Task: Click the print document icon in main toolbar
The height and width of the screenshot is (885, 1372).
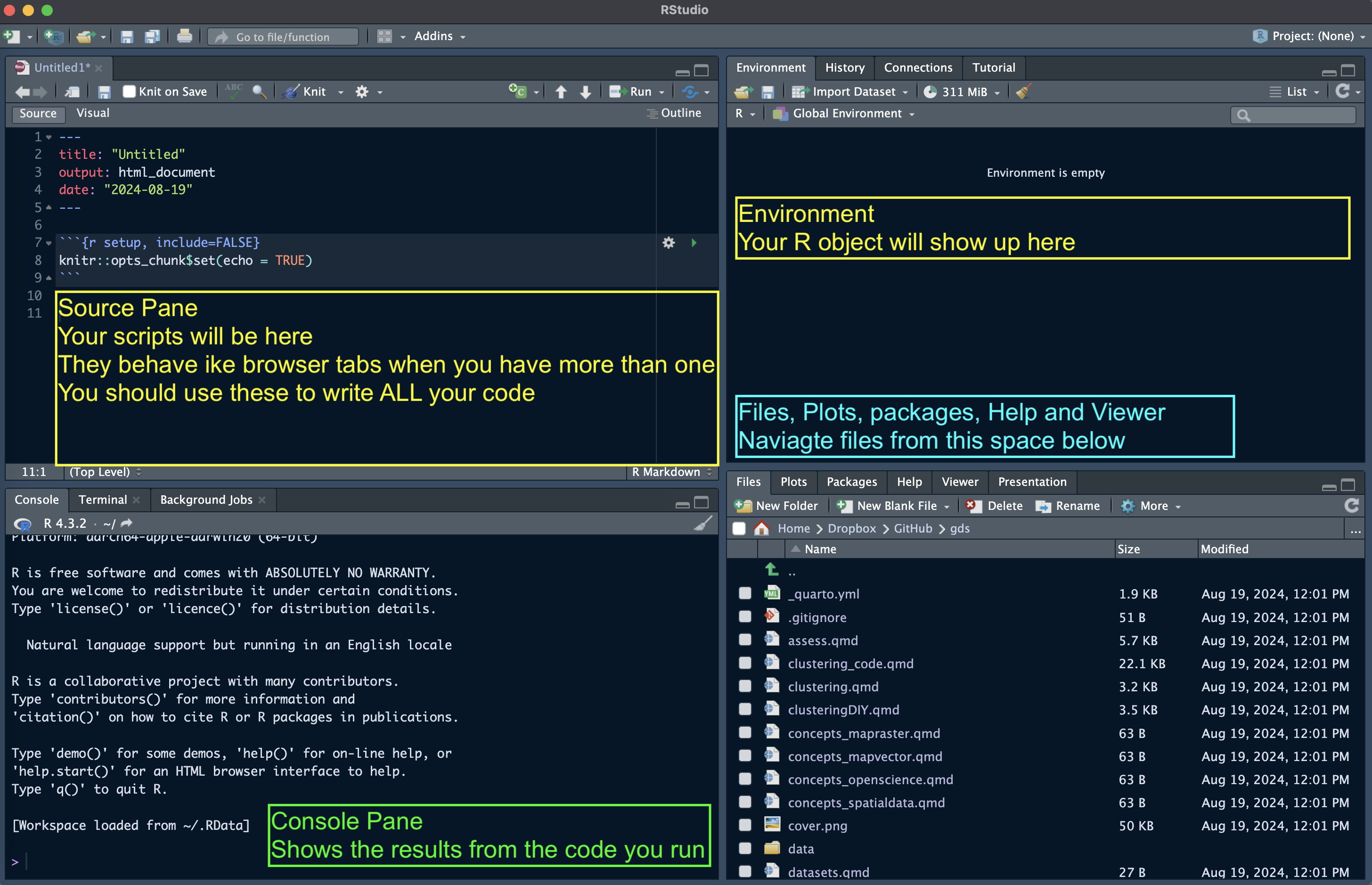Action: [184, 37]
